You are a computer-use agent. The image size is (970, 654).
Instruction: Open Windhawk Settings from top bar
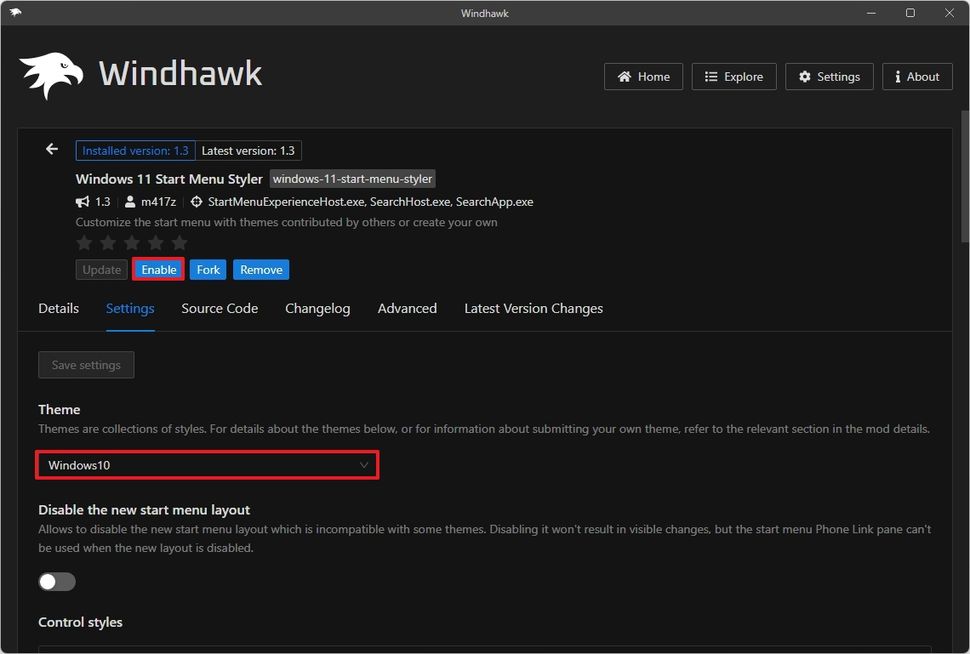(x=829, y=77)
